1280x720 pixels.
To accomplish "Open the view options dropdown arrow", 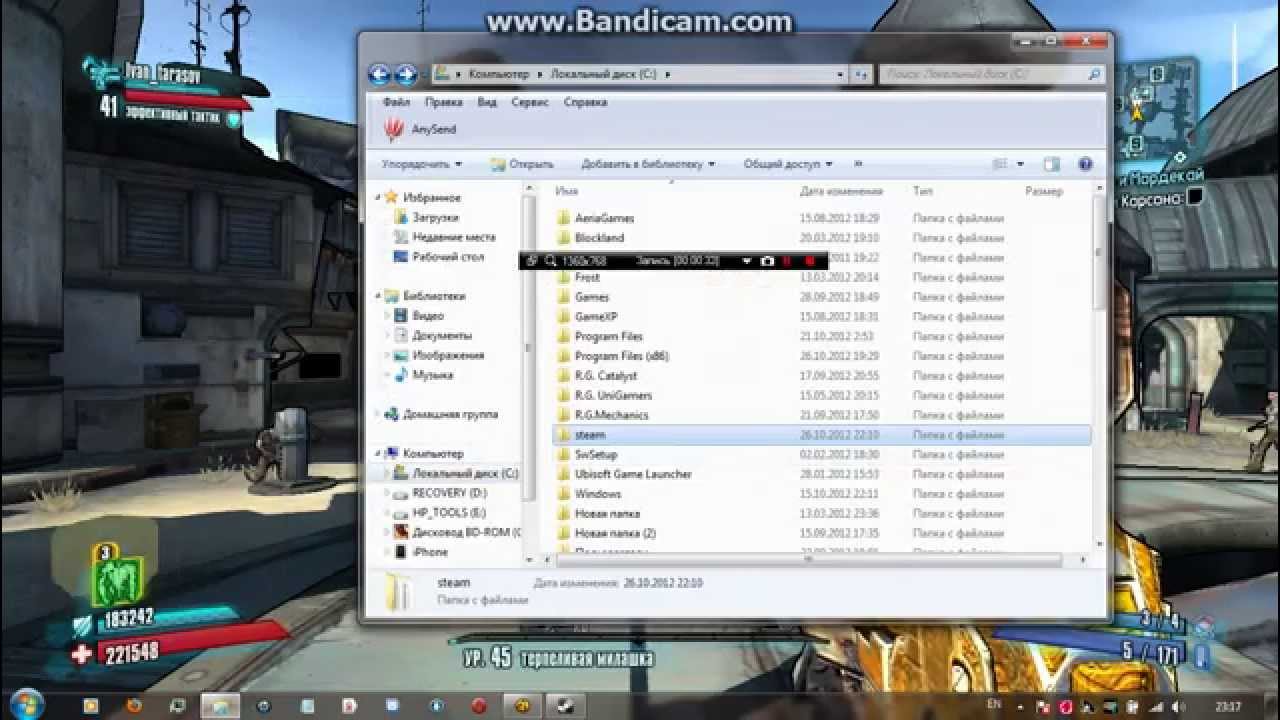I will click(1021, 164).
